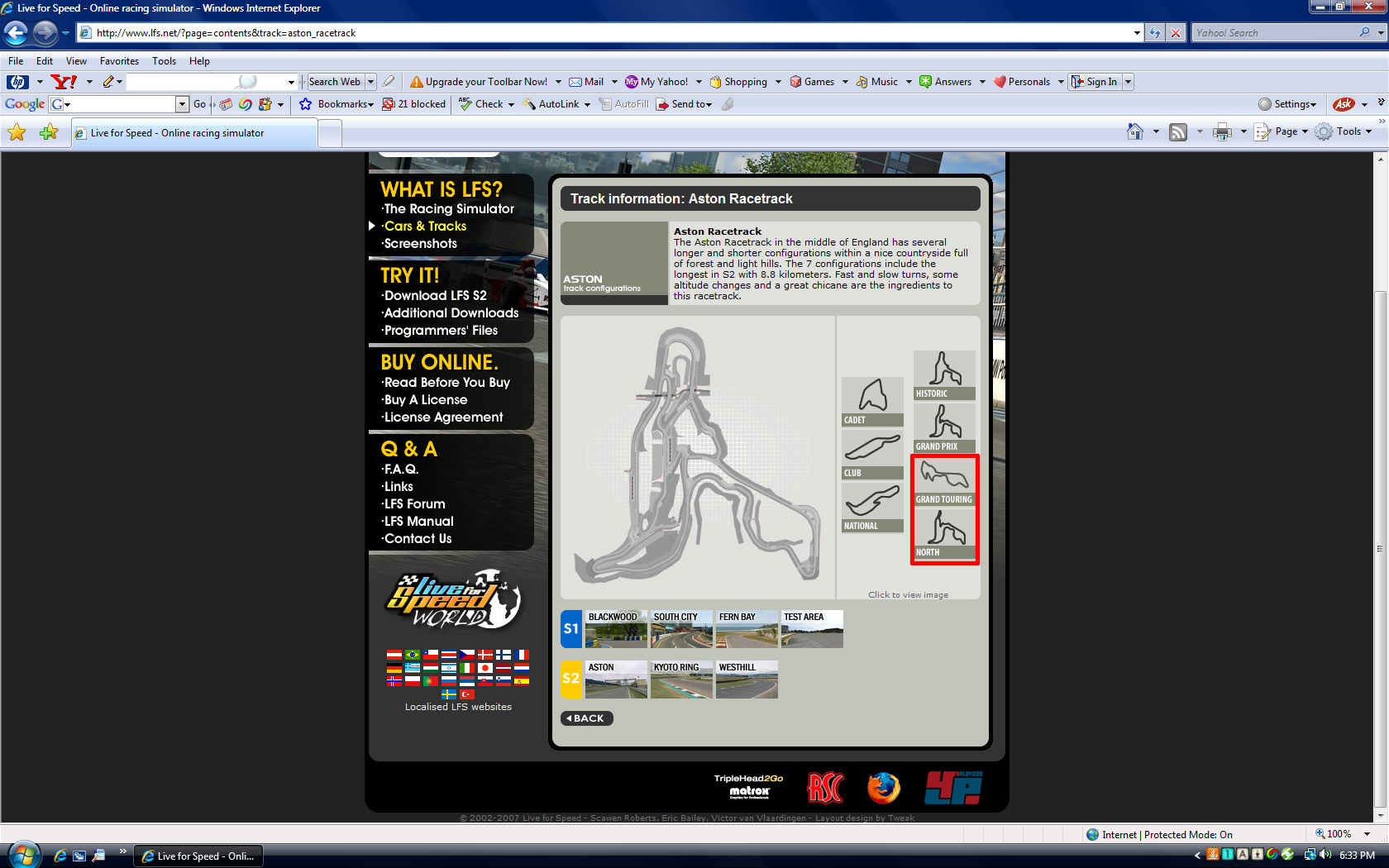
Task: Click the Matrox TripleHead2Go logo
Action: [x=749, y=786]
